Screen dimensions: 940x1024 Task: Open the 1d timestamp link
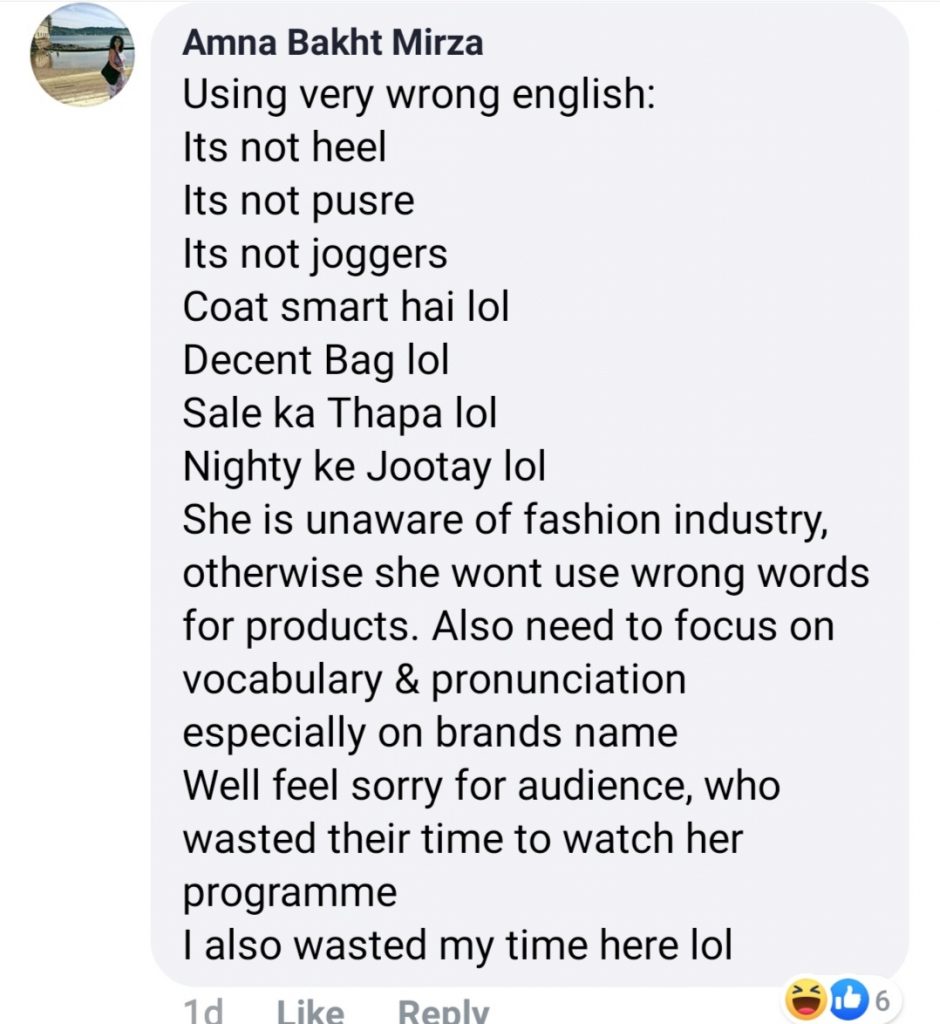[x=203, y=1010]
